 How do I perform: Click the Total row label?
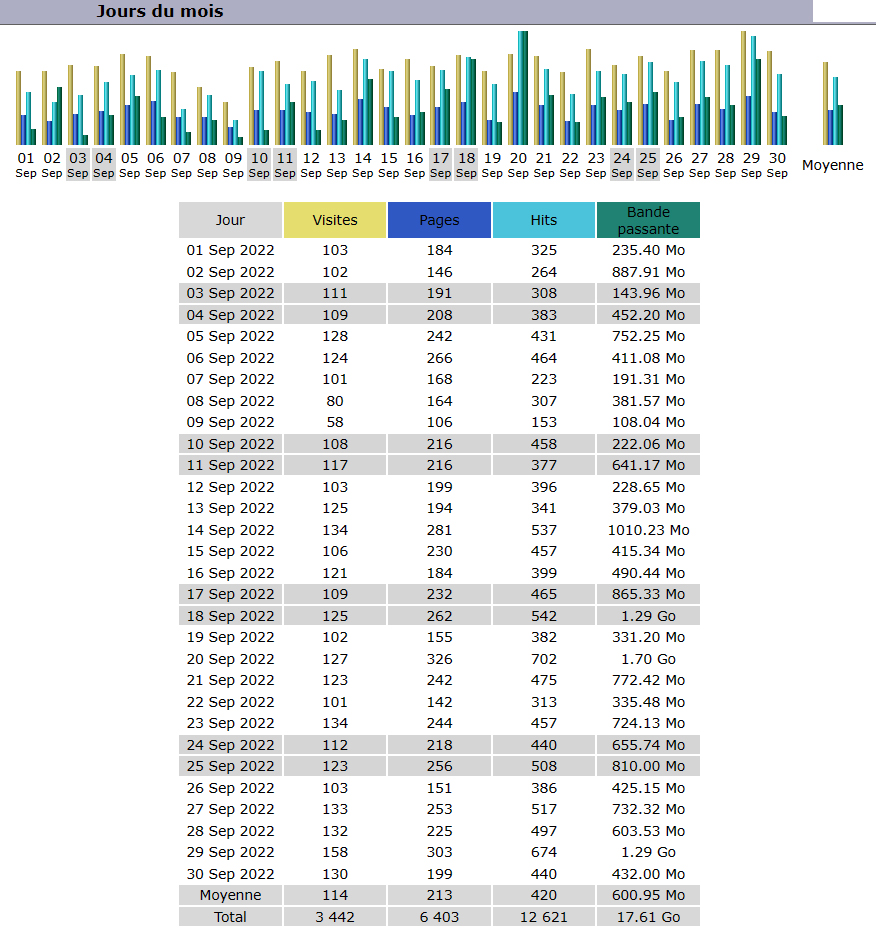[230, 917]
